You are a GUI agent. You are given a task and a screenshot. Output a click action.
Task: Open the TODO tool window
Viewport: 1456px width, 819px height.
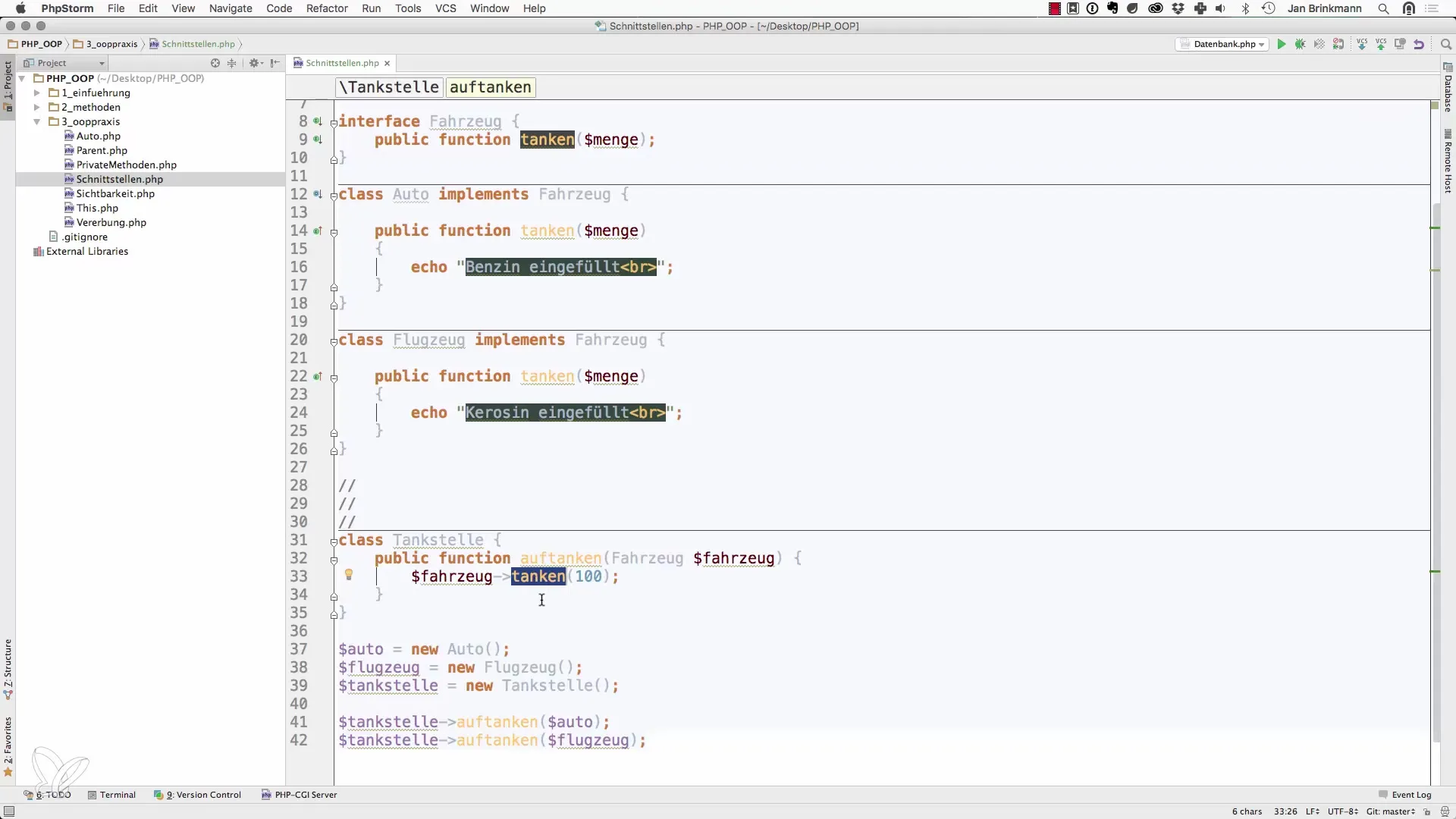click(x=47, y=795)
